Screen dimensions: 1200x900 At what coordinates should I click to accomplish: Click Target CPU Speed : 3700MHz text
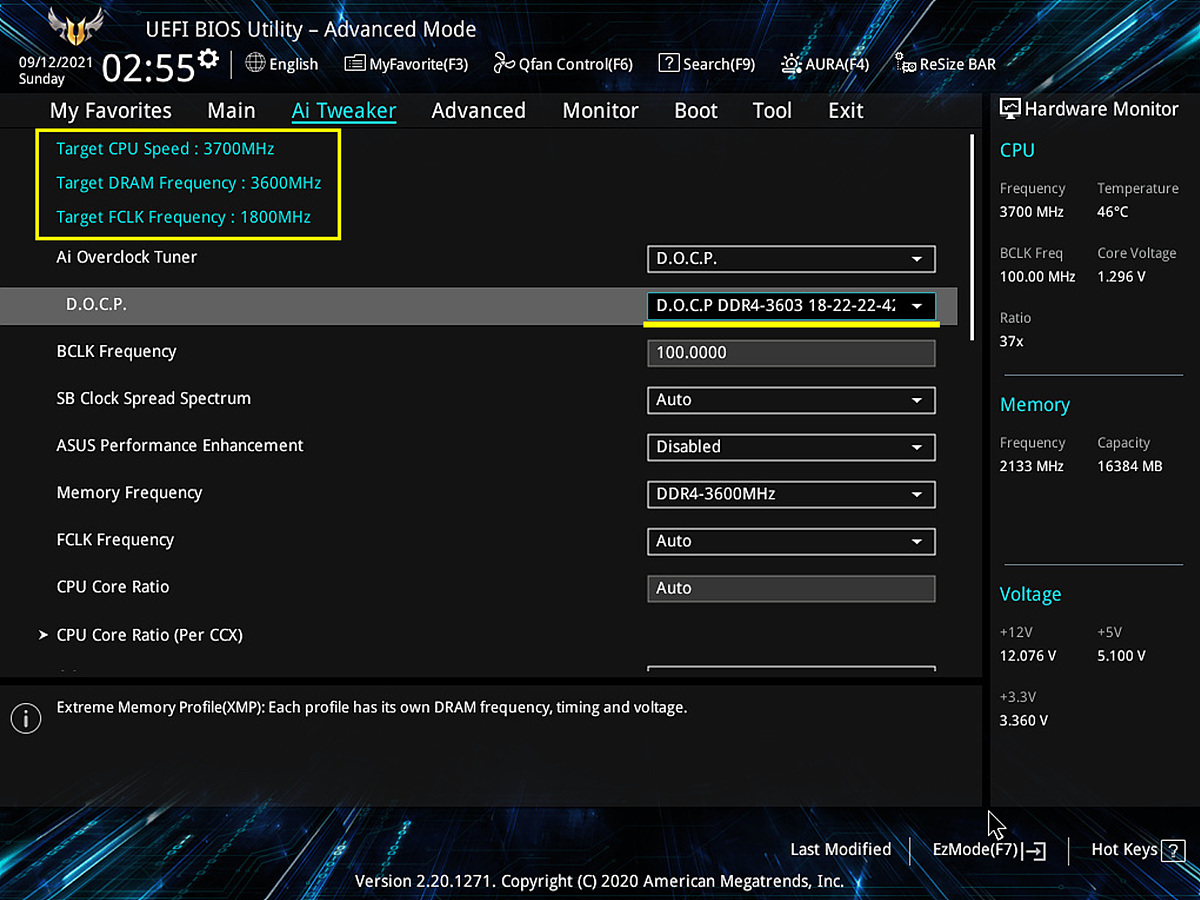(165, 149)
